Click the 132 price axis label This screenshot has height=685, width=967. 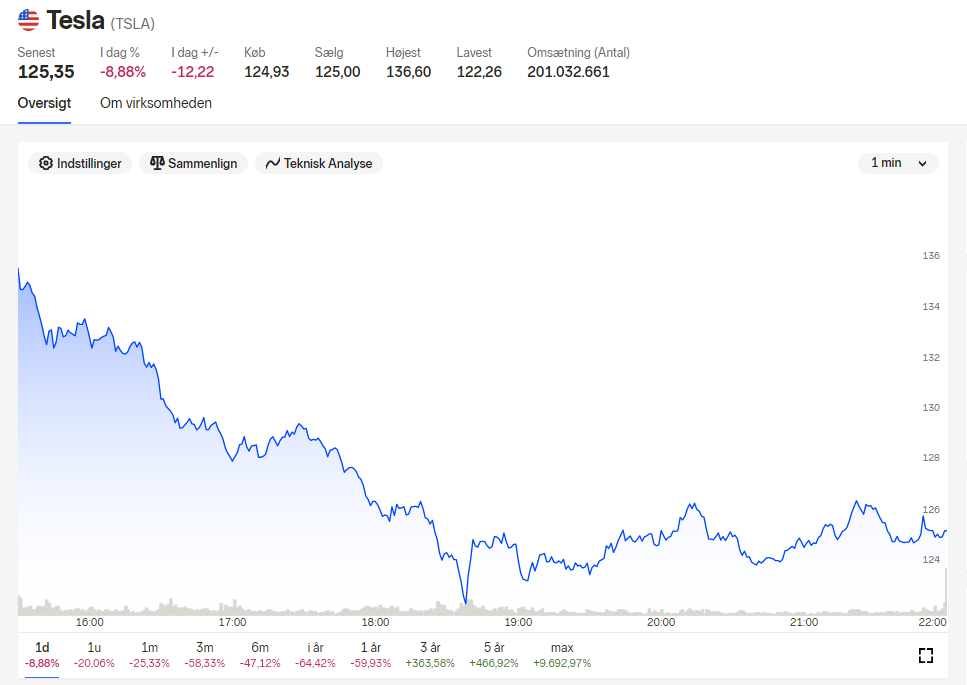(931, 358)
